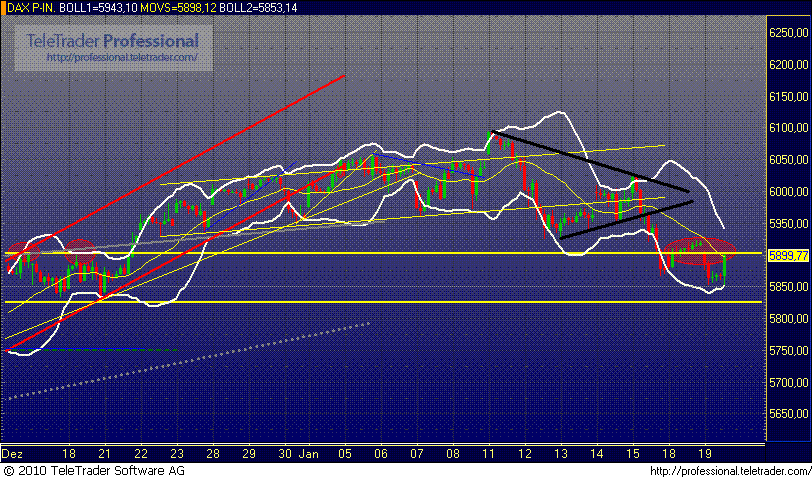Click the 6100,00 price axis label

[788, 128]
